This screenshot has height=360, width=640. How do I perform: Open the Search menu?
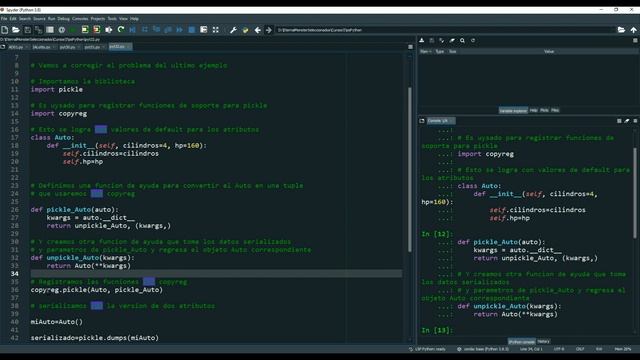(25, 19)
